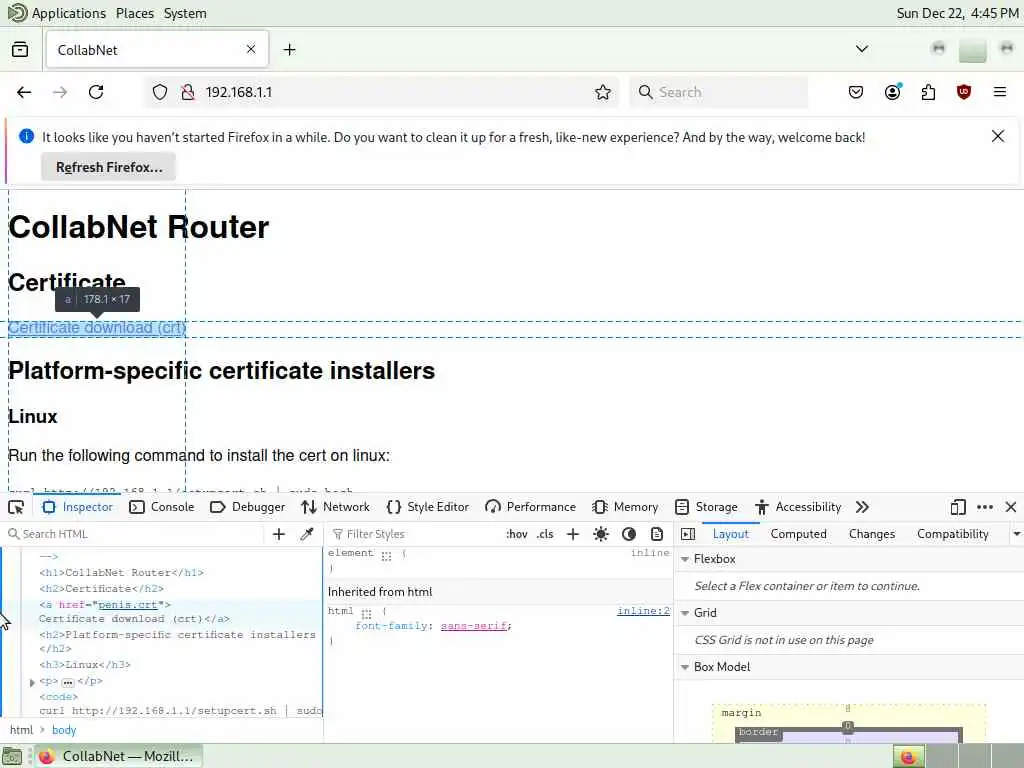1024x768 pixels.
Task: Open the Performance tab
Action: point(530,507)
